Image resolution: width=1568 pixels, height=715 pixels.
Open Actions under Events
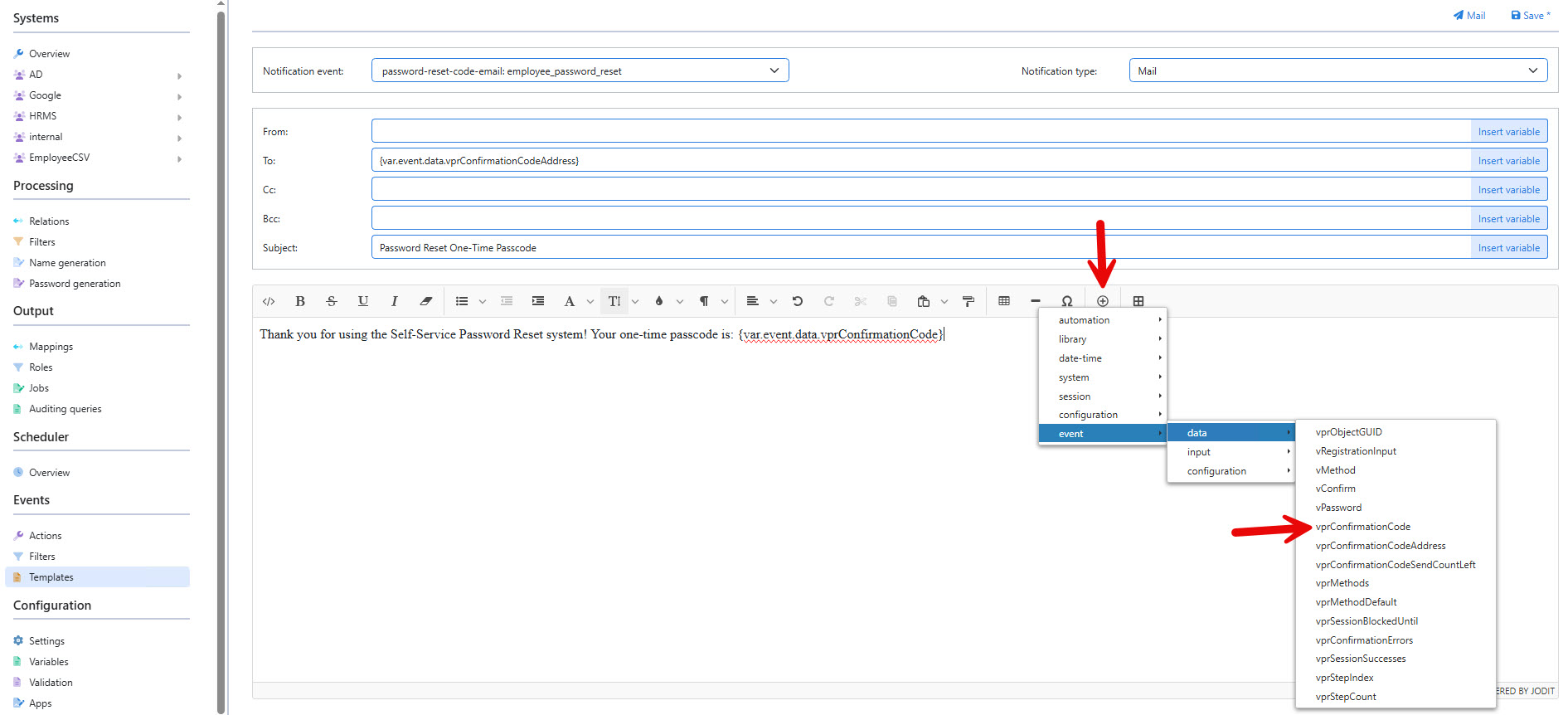coord(45,536)
